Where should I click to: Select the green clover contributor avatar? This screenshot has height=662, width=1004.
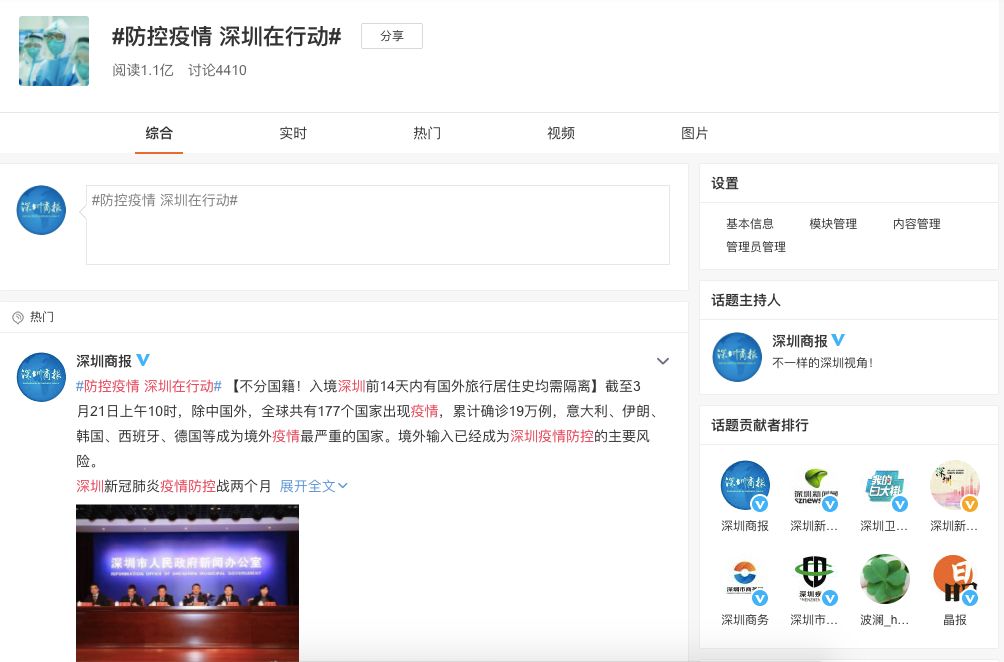tap(884, 579)
